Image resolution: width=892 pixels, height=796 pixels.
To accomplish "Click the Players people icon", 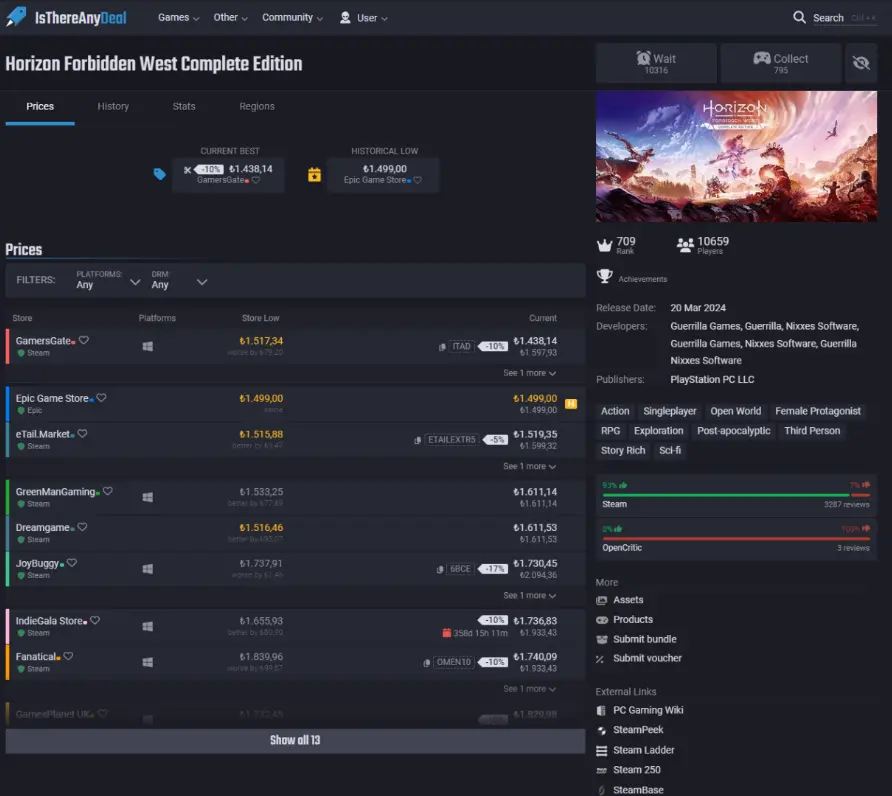I will [685, 245].
